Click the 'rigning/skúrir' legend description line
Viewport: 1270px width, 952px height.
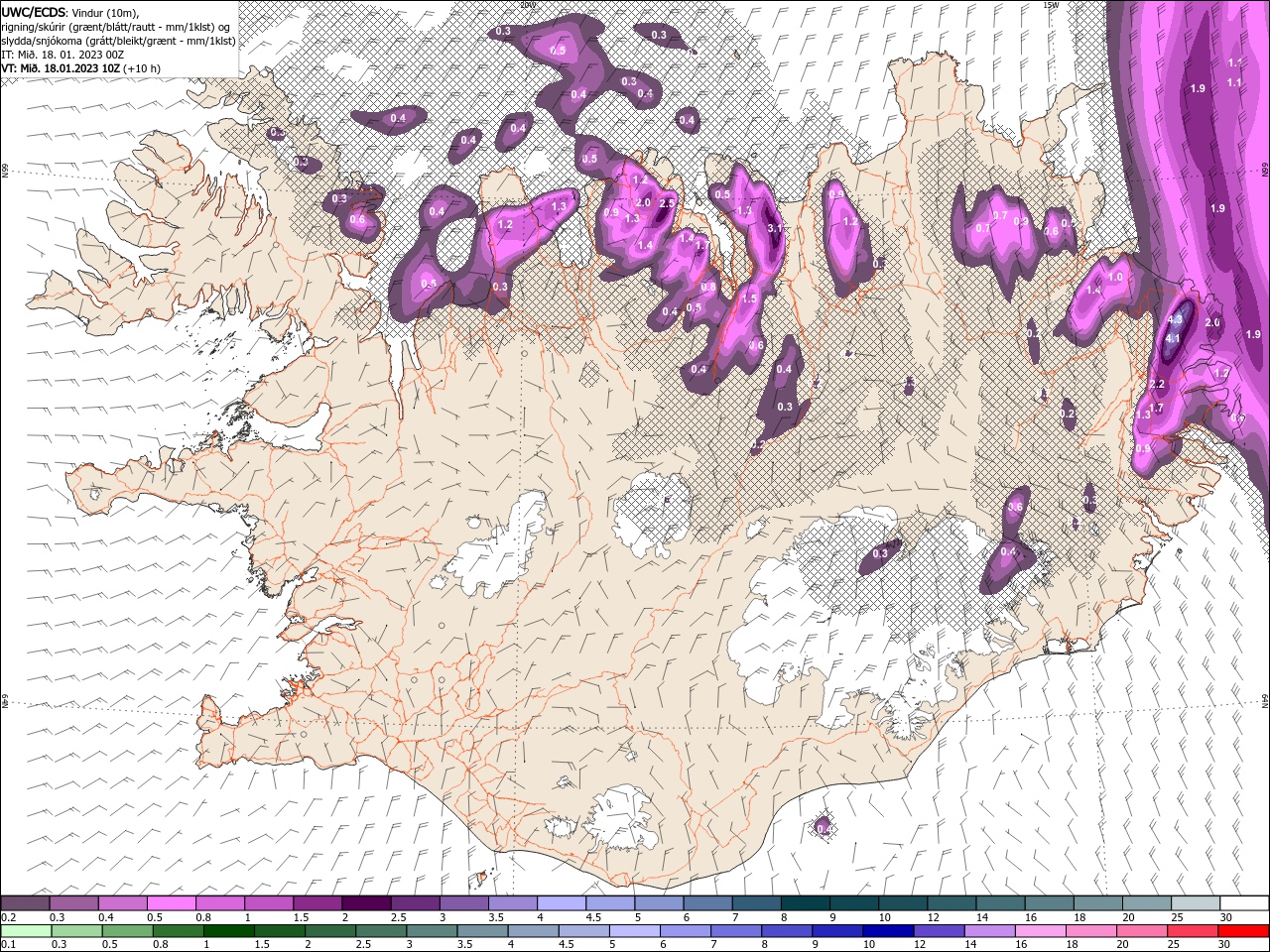click(116, 27)
